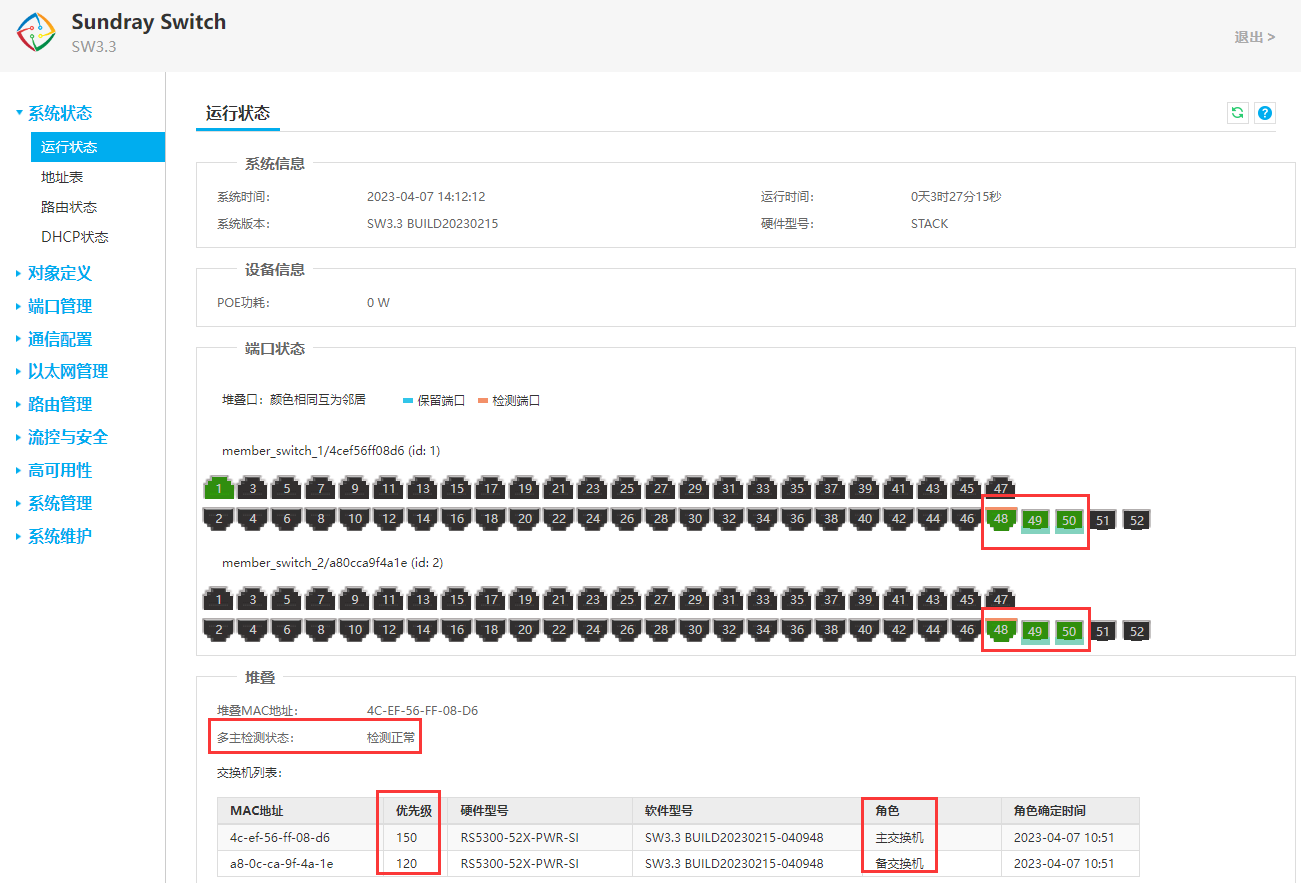Expand the 系统维护 sidebar section
This screenshot has height=883, width=1301.
point(60,536)
